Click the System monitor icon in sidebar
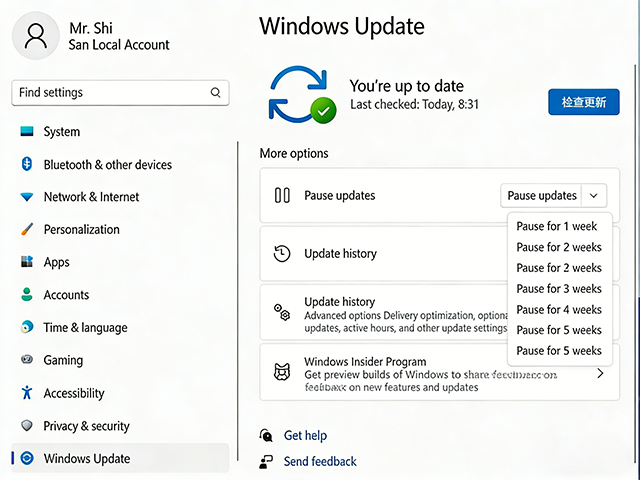The height and width of the screenshot is (480, 640). (x=26, y=132)
